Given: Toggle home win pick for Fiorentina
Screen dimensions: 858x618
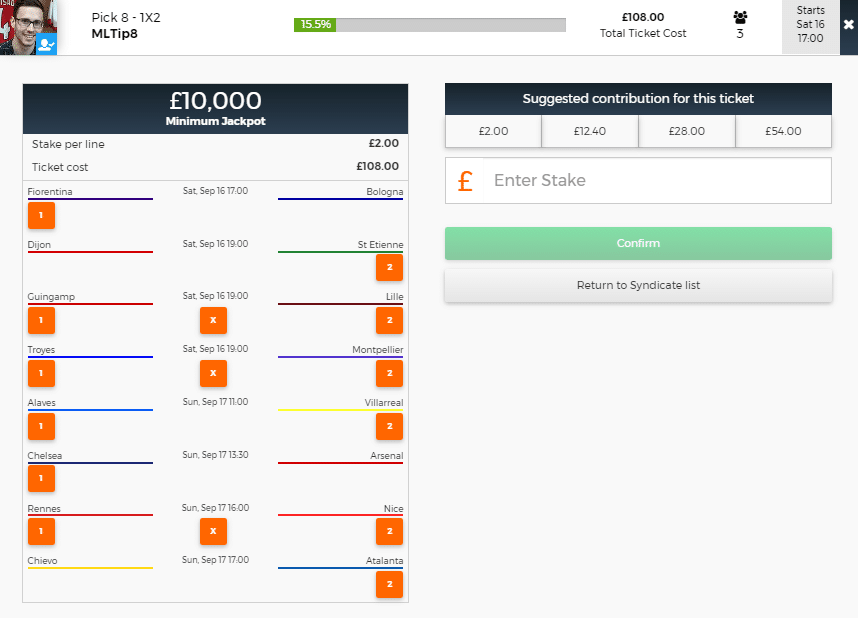Looking at the screenshot, I should pyautogui.click(x=41, y=215).
